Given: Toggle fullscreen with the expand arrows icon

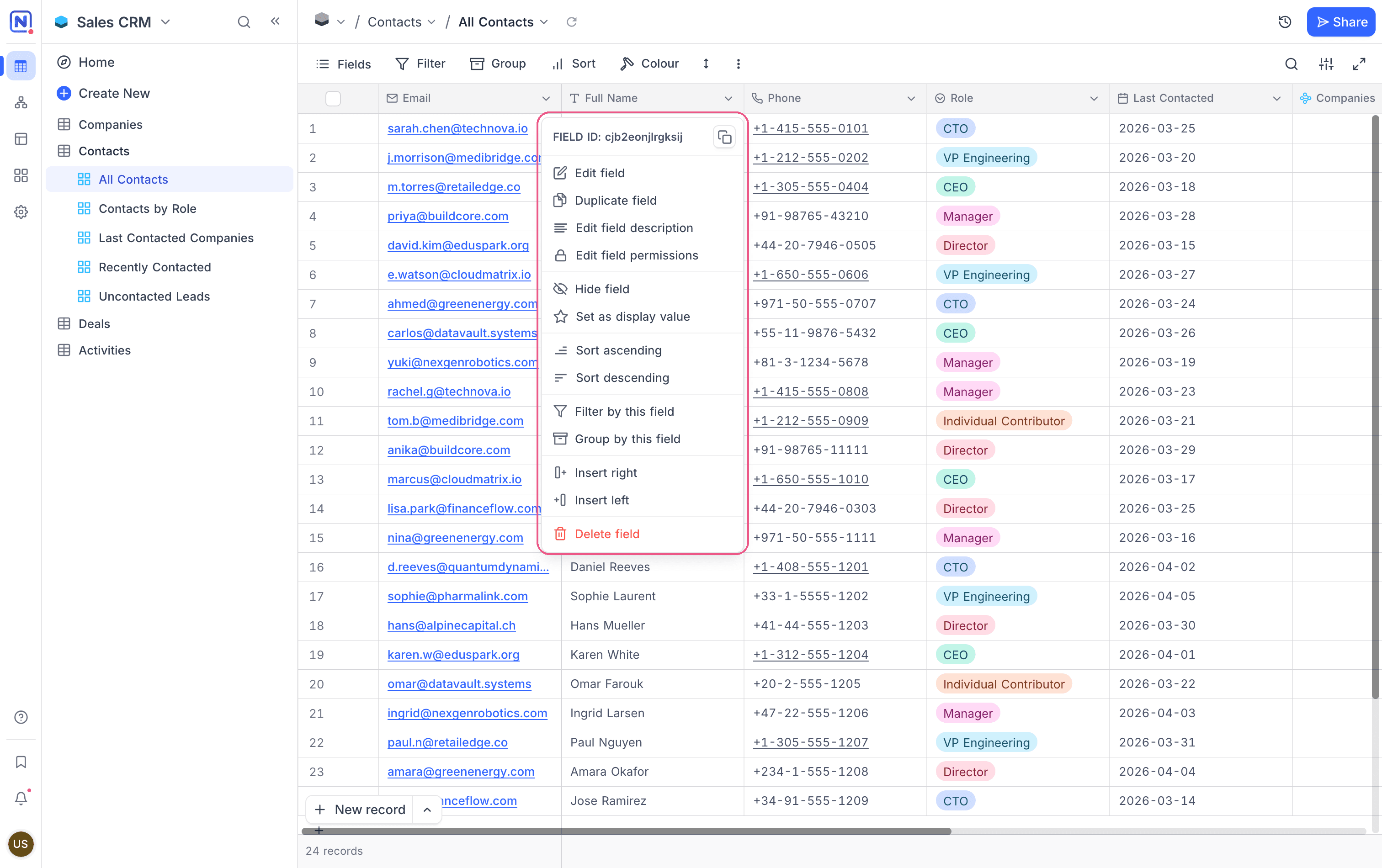Looking at the screenshot, I should tap(1359, 64).
